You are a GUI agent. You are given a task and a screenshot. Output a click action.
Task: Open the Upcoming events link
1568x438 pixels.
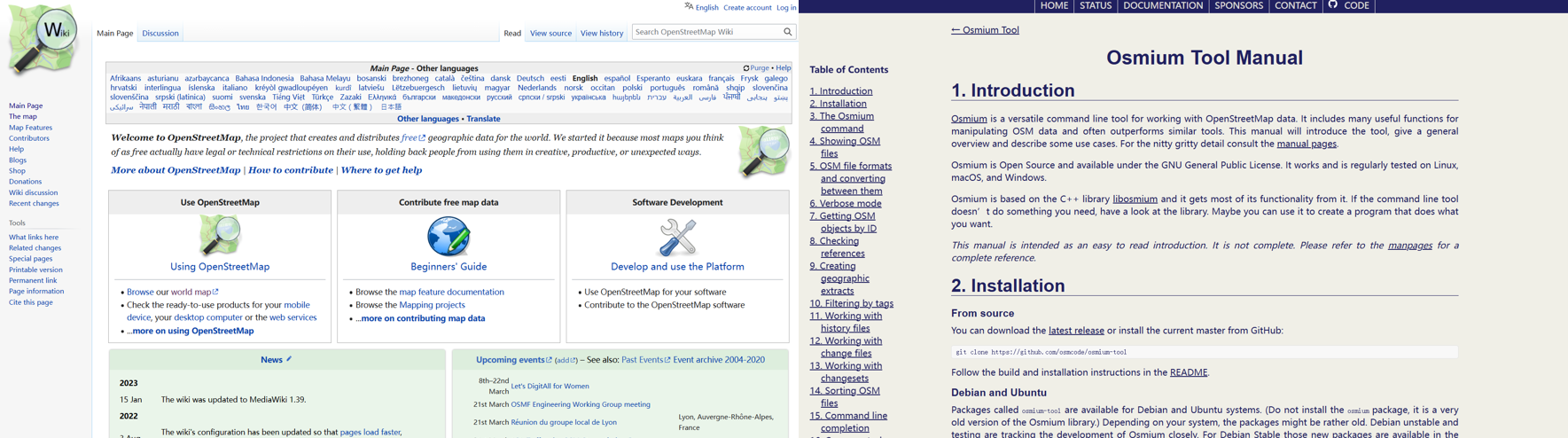tap(511, 360)
